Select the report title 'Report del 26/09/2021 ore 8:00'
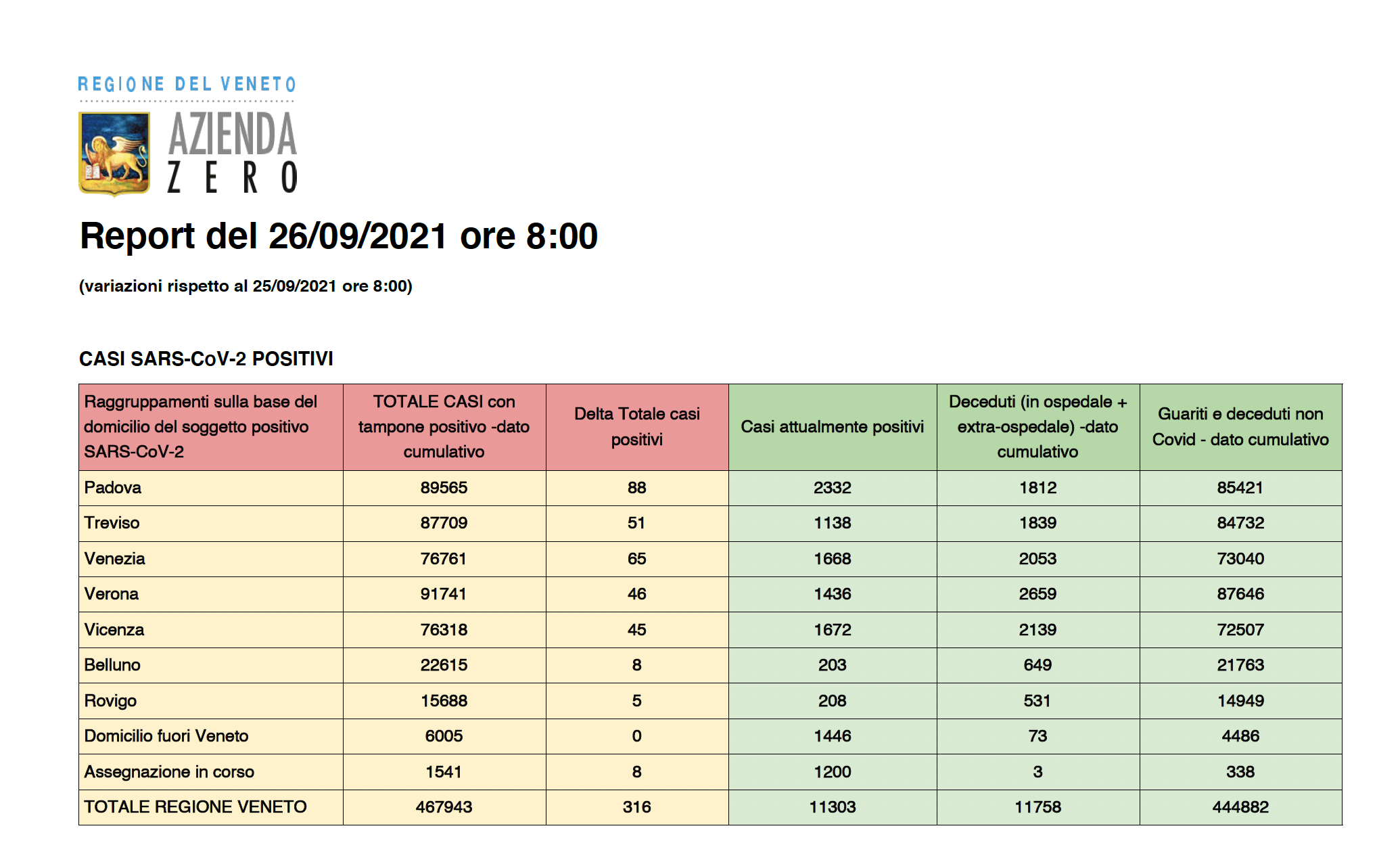This screenshot has width=1400, height=864. [x=339, y=236]
